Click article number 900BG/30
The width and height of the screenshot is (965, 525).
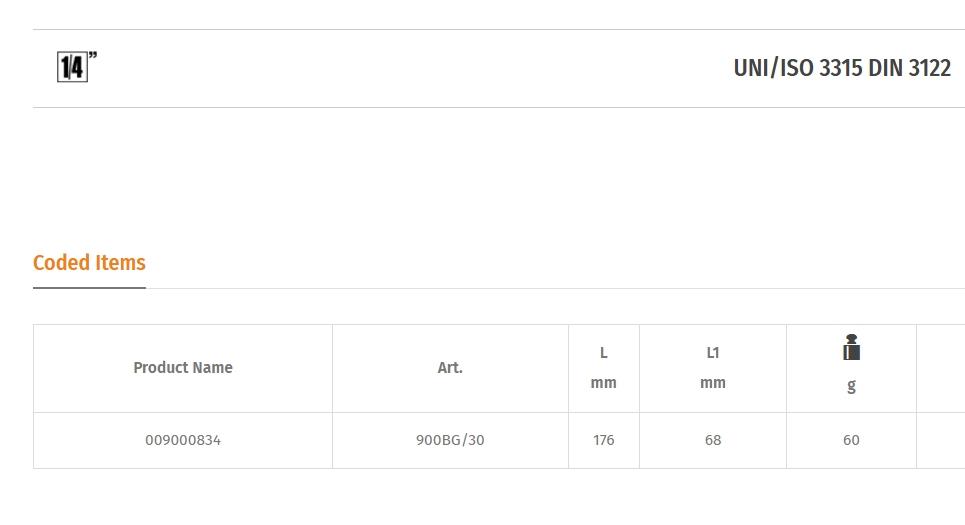[450, 440]
